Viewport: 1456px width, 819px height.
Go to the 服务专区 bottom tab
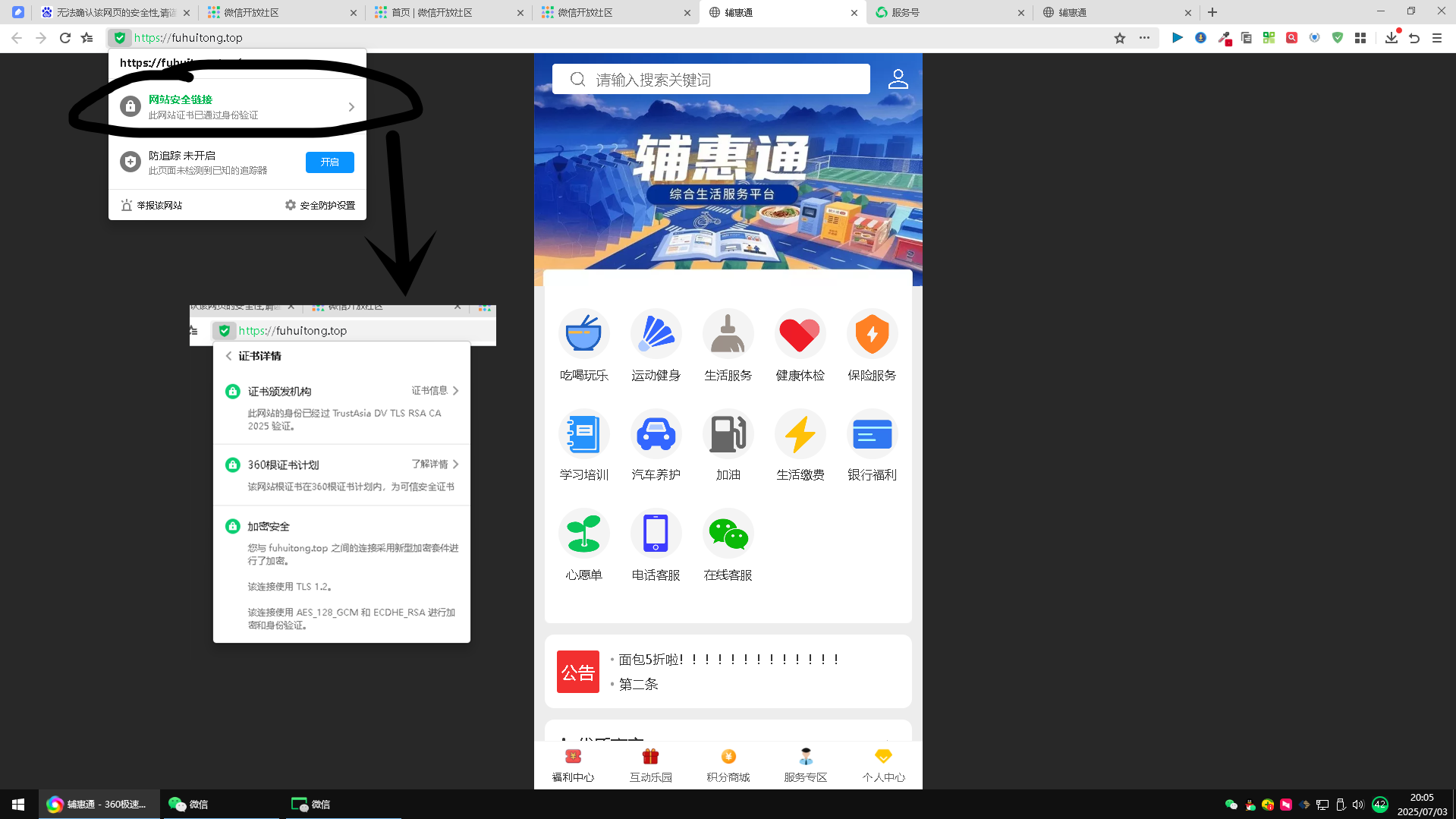(806, 765)
